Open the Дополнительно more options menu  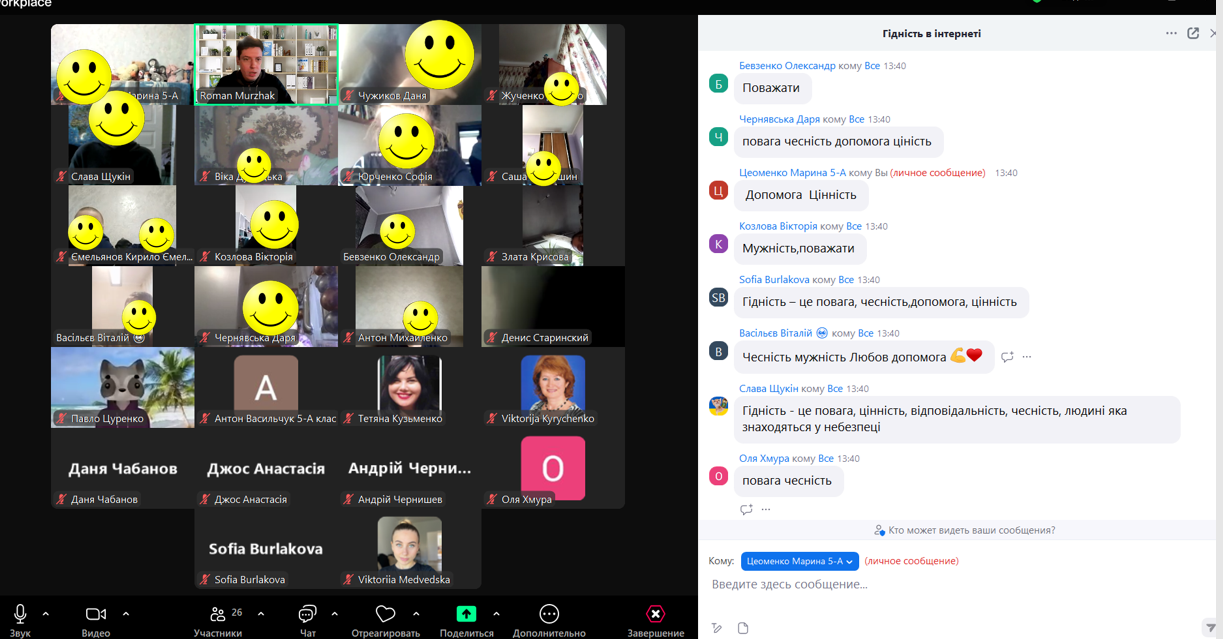click(548, 614)
